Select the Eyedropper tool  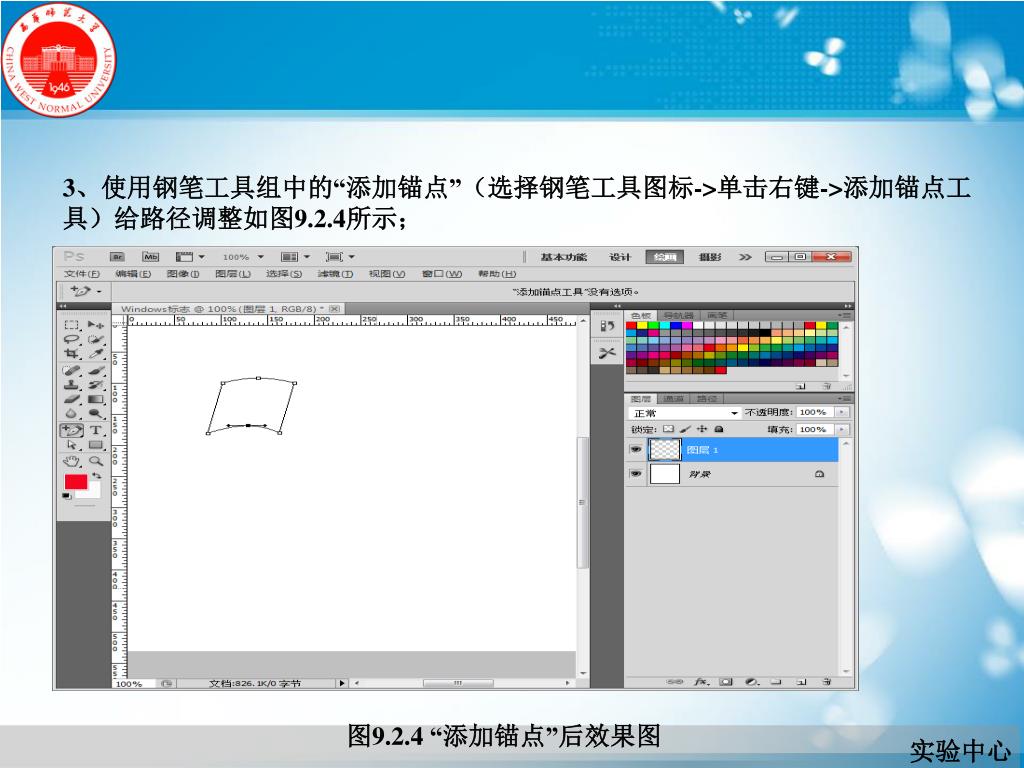[96, 353]
